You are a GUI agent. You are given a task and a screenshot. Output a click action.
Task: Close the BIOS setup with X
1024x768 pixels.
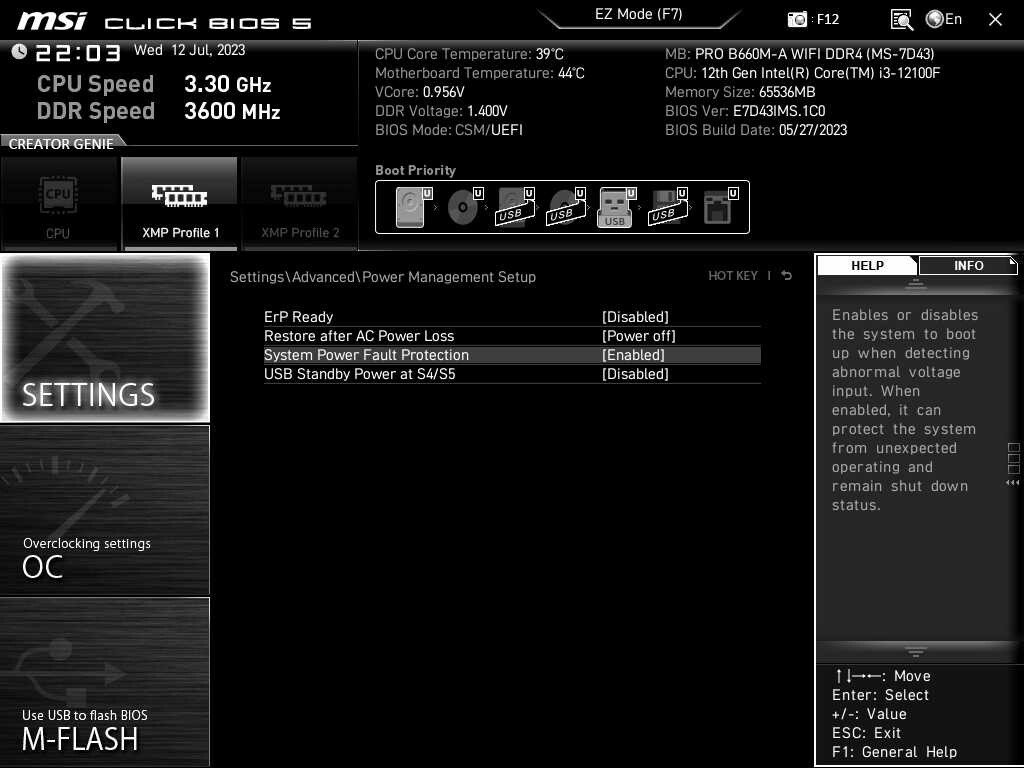click(995, 20)
